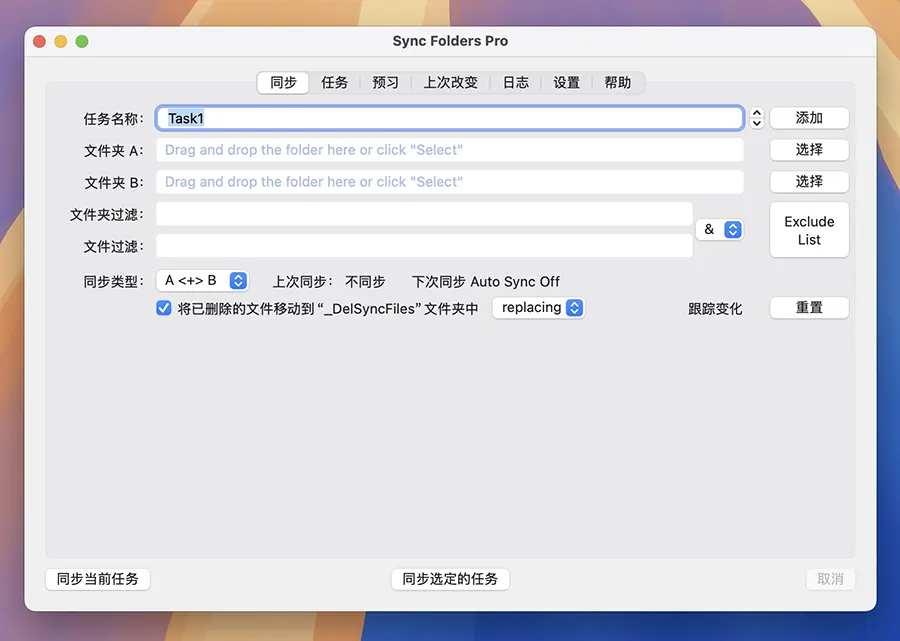Open the 日志 tab

click(516, 83)
